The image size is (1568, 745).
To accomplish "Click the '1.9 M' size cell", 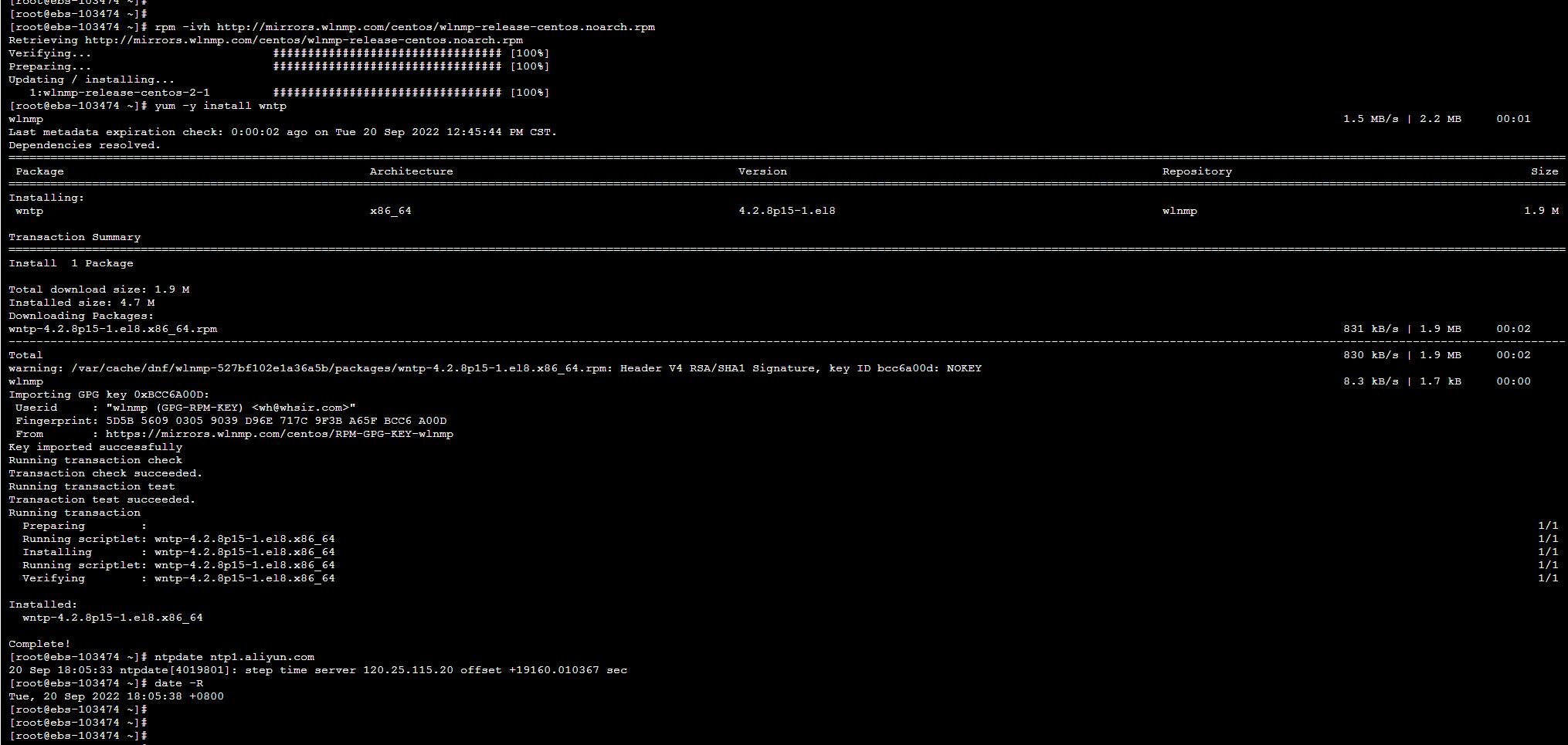I will pyautogui.click(x=1542, y=211).
